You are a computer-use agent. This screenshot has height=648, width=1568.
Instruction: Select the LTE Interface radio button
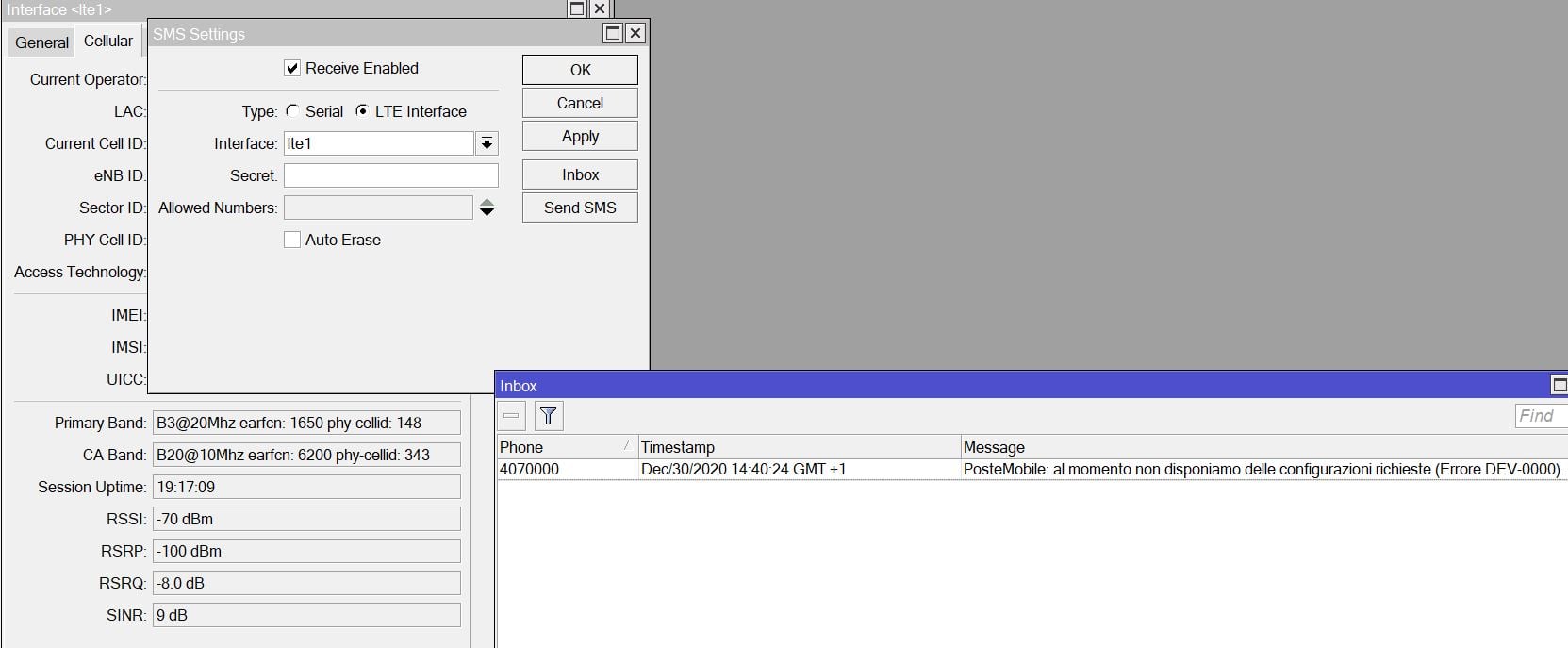coord(362,111)
